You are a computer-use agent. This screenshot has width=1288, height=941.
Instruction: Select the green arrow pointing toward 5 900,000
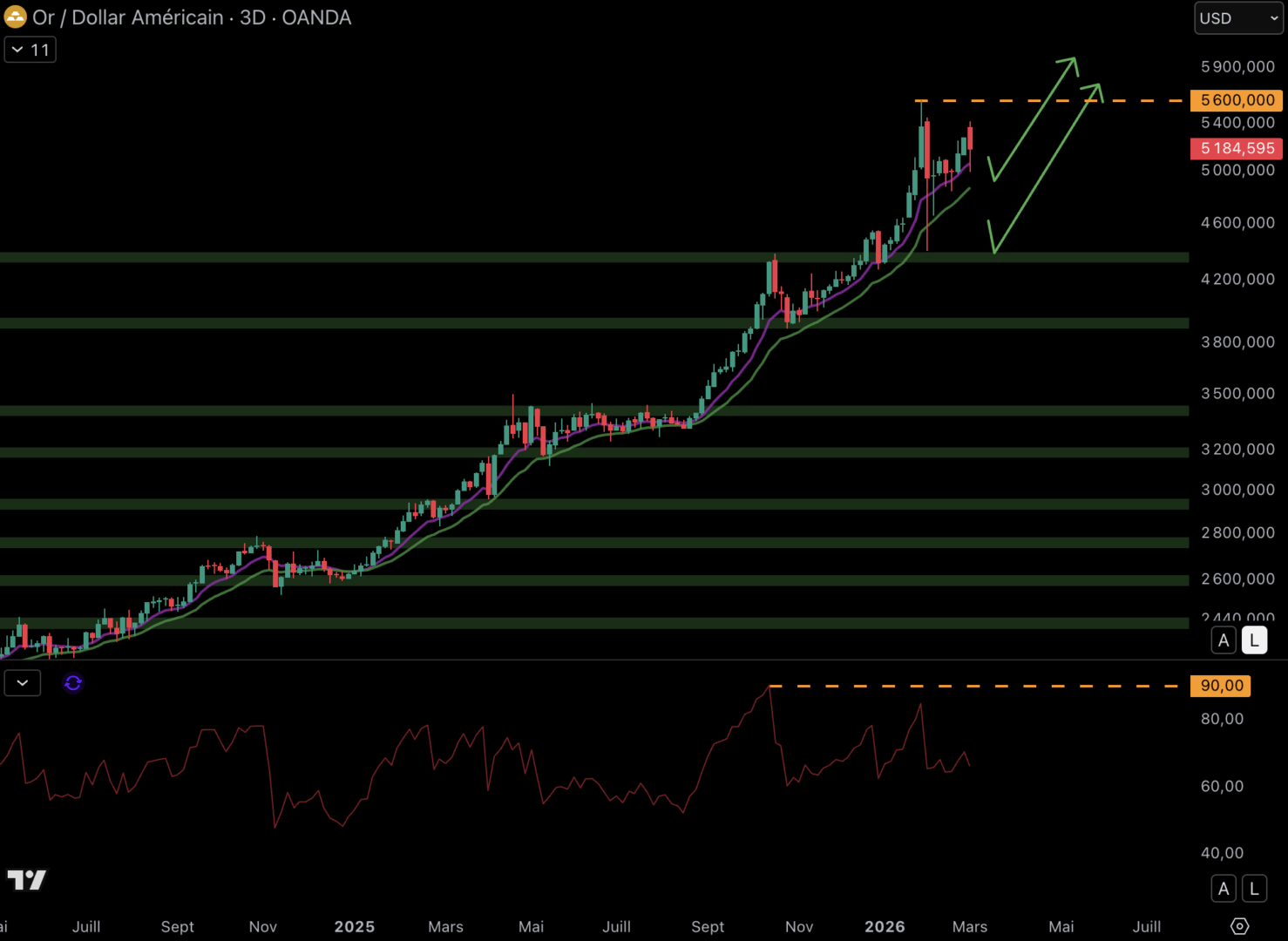coord(1034,118)
